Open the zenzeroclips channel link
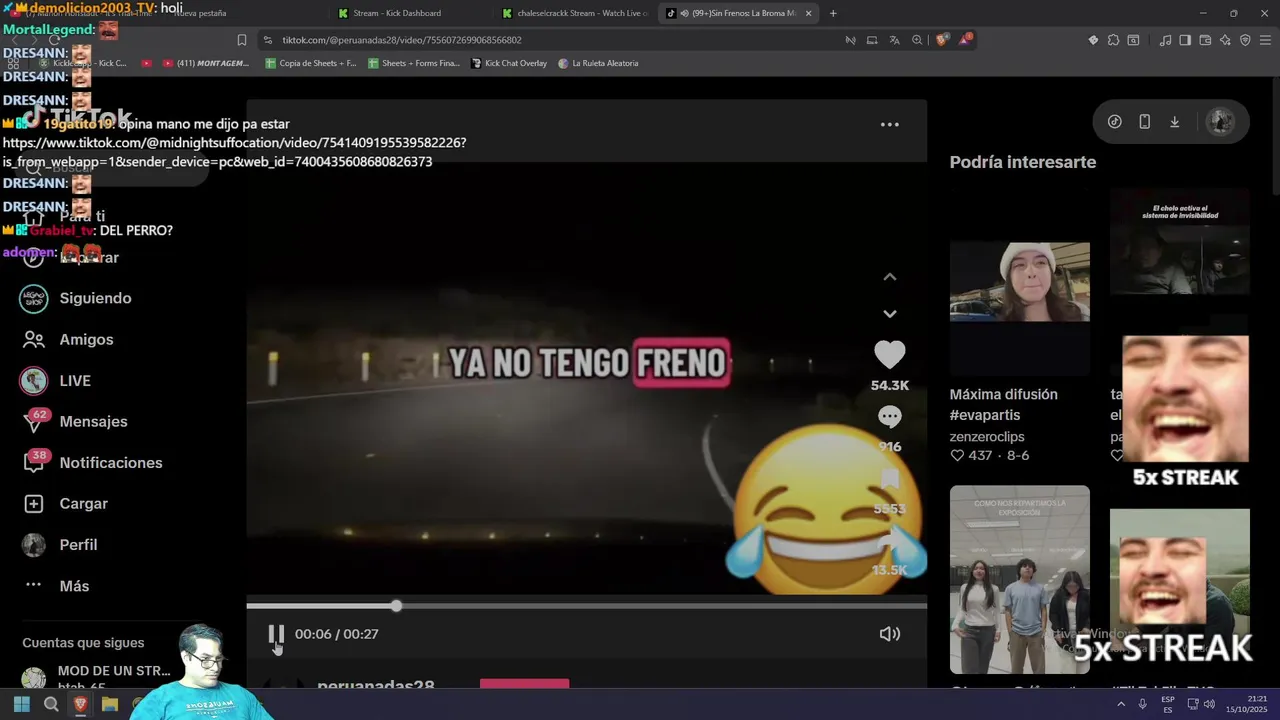 tap(986, 436)
